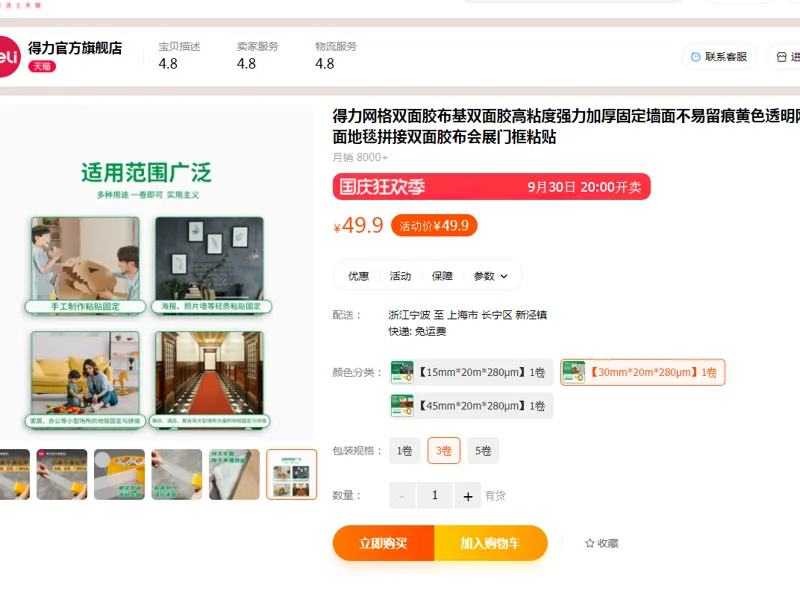The image size is (800, 605).
Task: Open the 保障 tab
Action: coord(442,276)
